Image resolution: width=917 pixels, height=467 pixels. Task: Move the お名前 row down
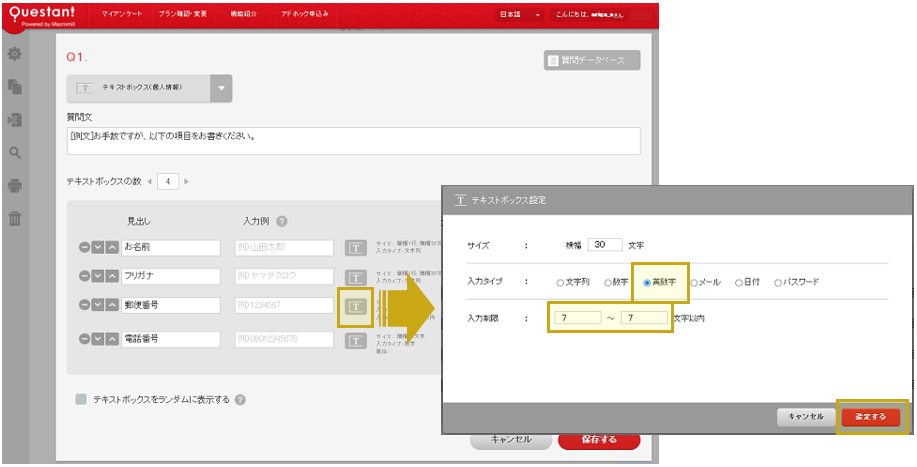point(98,248)
